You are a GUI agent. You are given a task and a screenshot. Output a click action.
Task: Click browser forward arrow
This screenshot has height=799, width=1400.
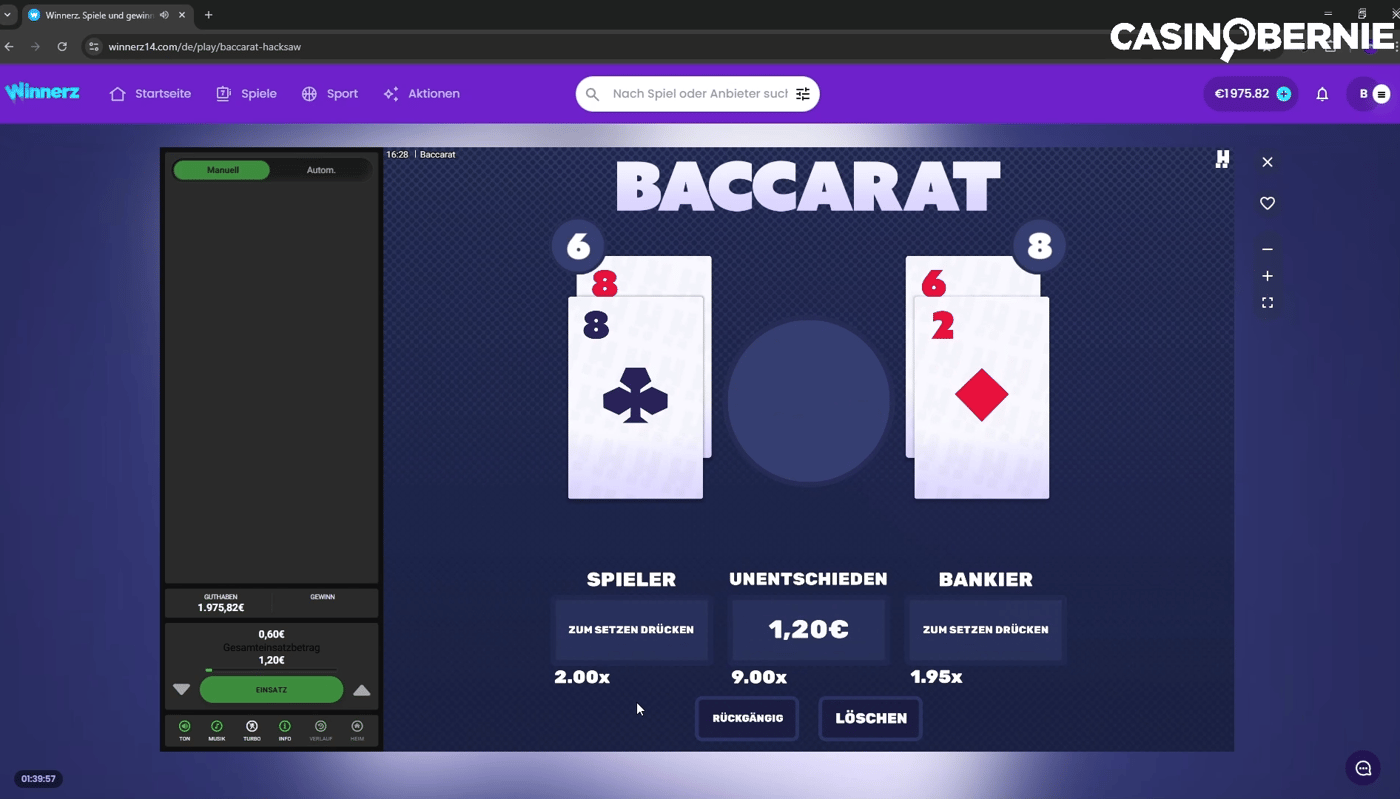coord(36,46)
